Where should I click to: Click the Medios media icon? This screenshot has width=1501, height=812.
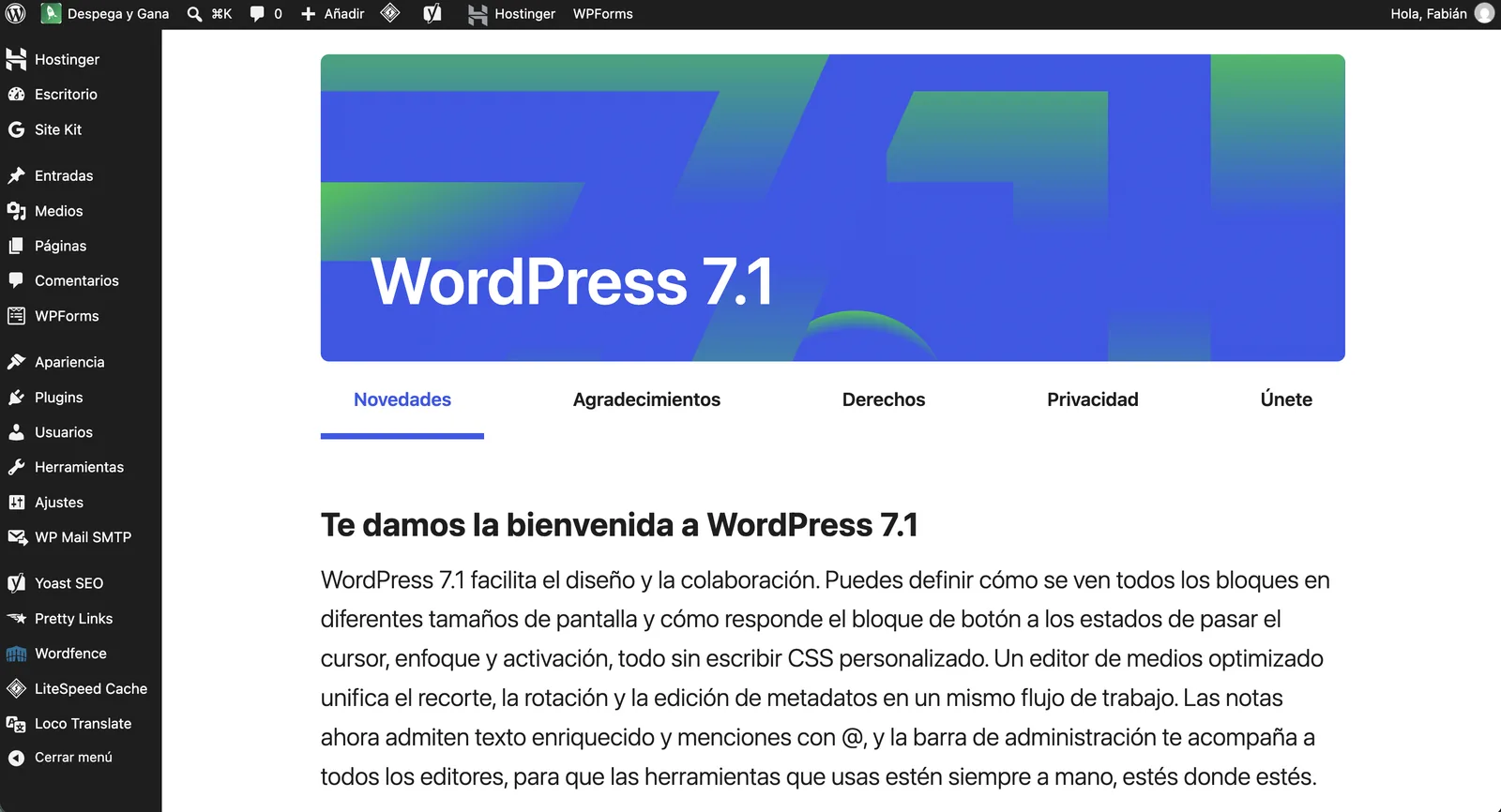[16, 211]
